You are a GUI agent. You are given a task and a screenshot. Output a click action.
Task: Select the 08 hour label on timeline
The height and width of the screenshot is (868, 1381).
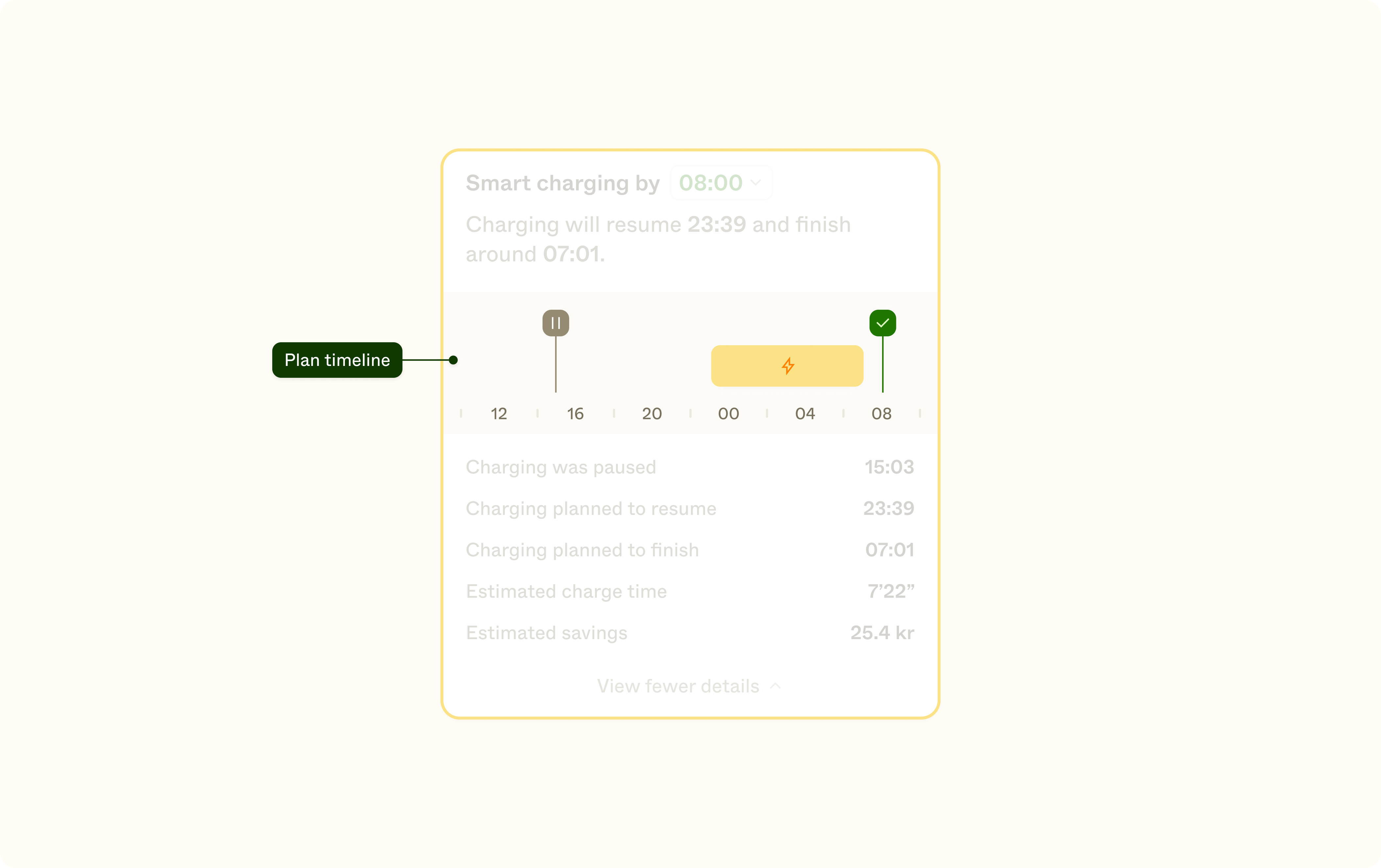(882, 413)
